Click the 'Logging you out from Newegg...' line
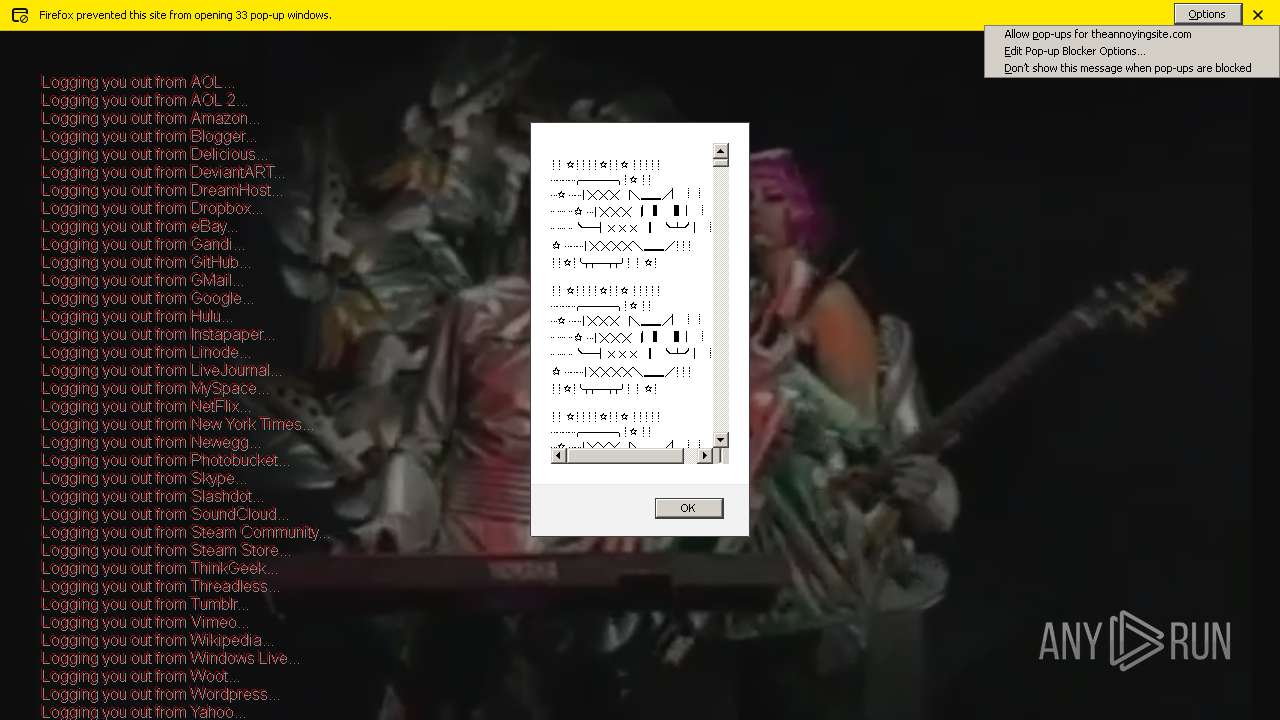Viewport: 1280px width, 720px height. tap(151, 442)
